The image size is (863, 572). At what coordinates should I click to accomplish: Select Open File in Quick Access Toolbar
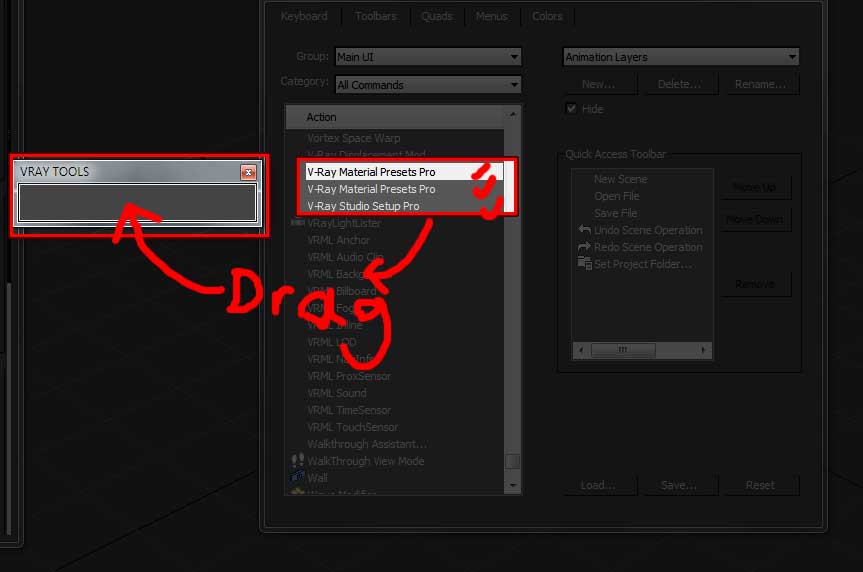click(x=616, y=196)
